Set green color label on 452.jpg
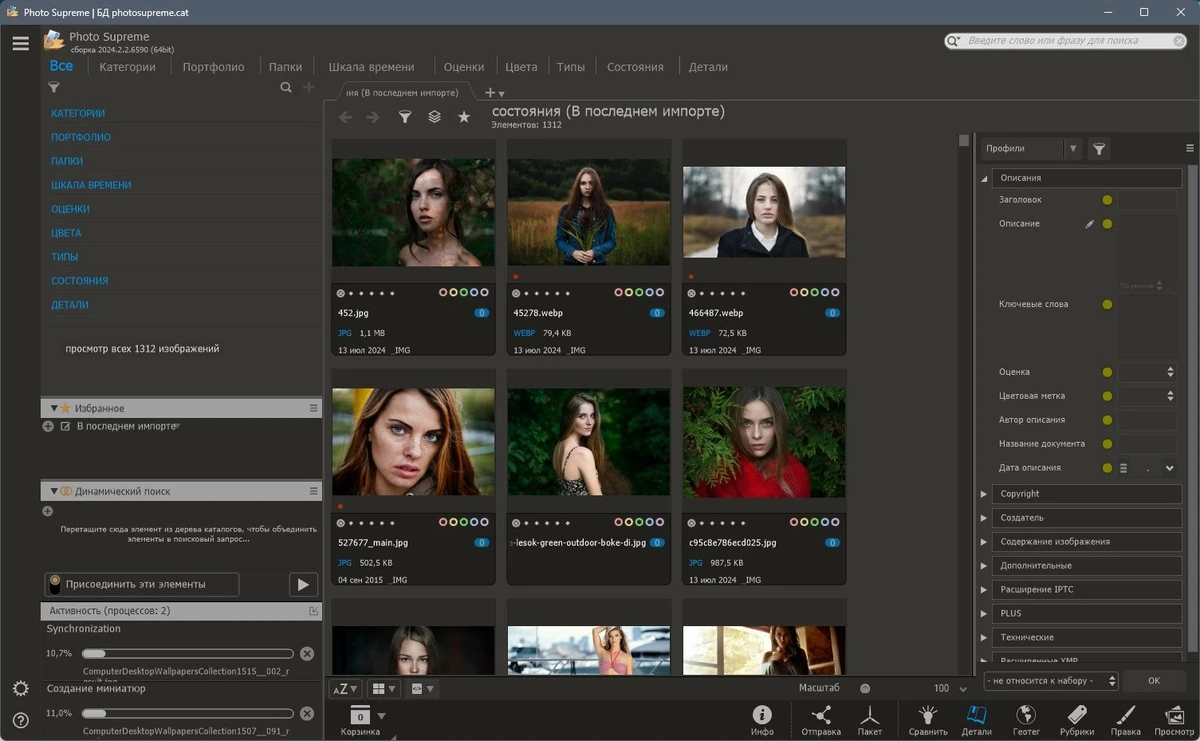Image resolution: width=1200 pixels, height=741 pixels. point(464,293)
